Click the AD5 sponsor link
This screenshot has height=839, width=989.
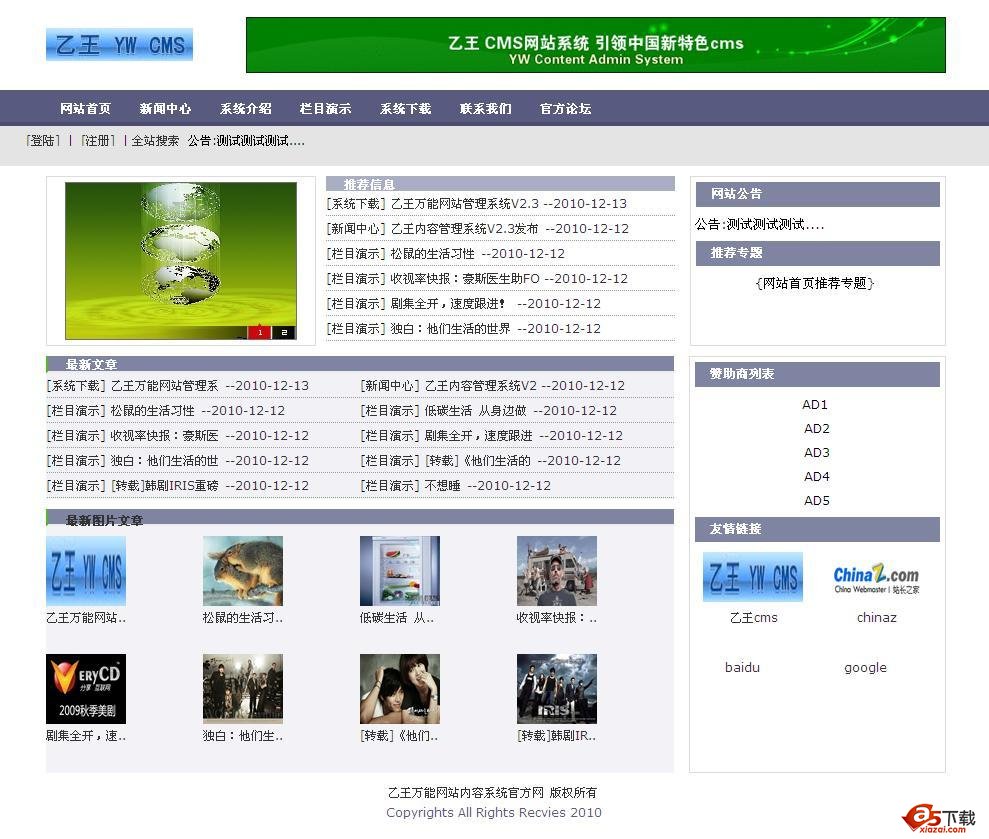[x=817, y=500]
